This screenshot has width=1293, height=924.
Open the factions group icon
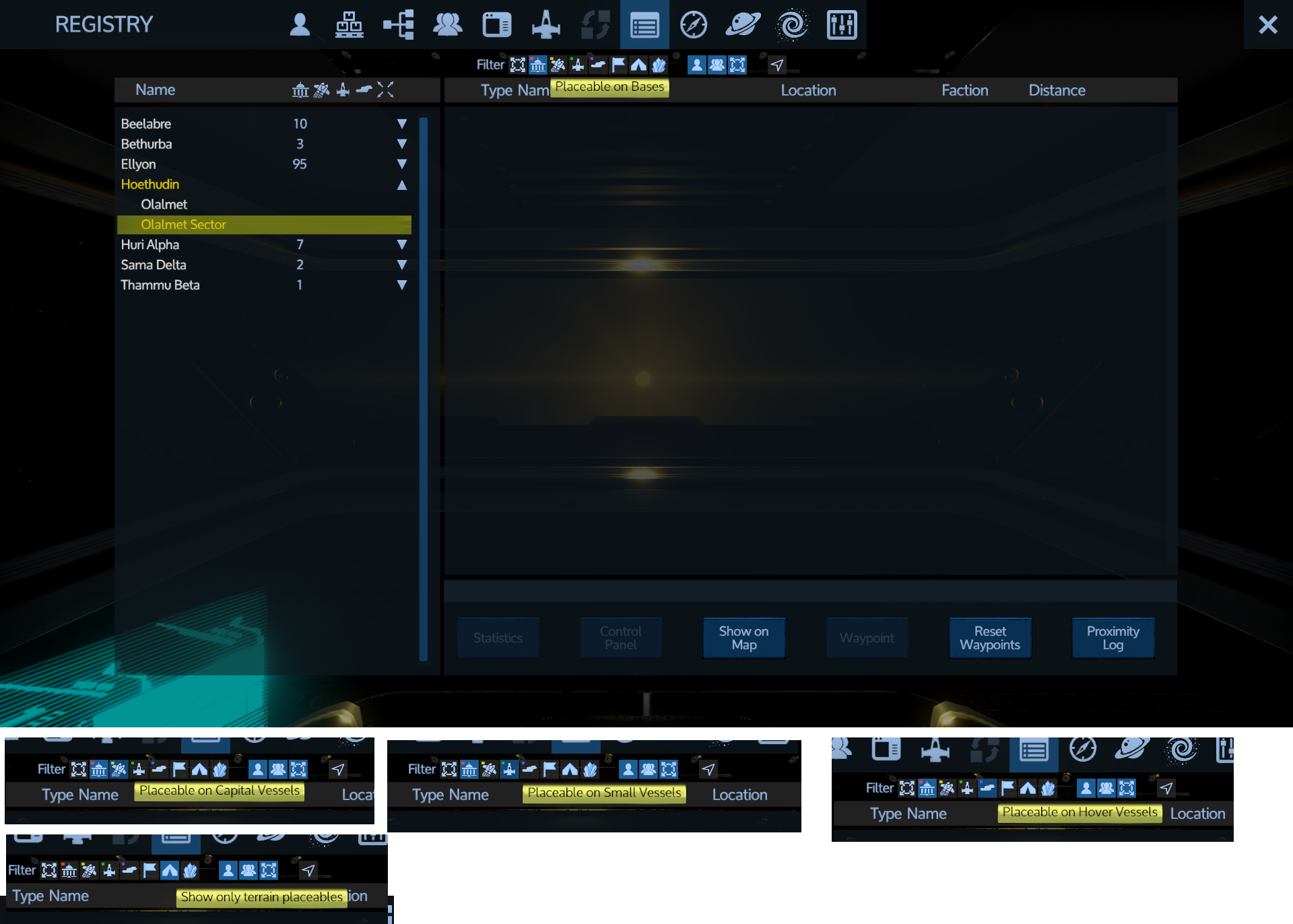448,25
